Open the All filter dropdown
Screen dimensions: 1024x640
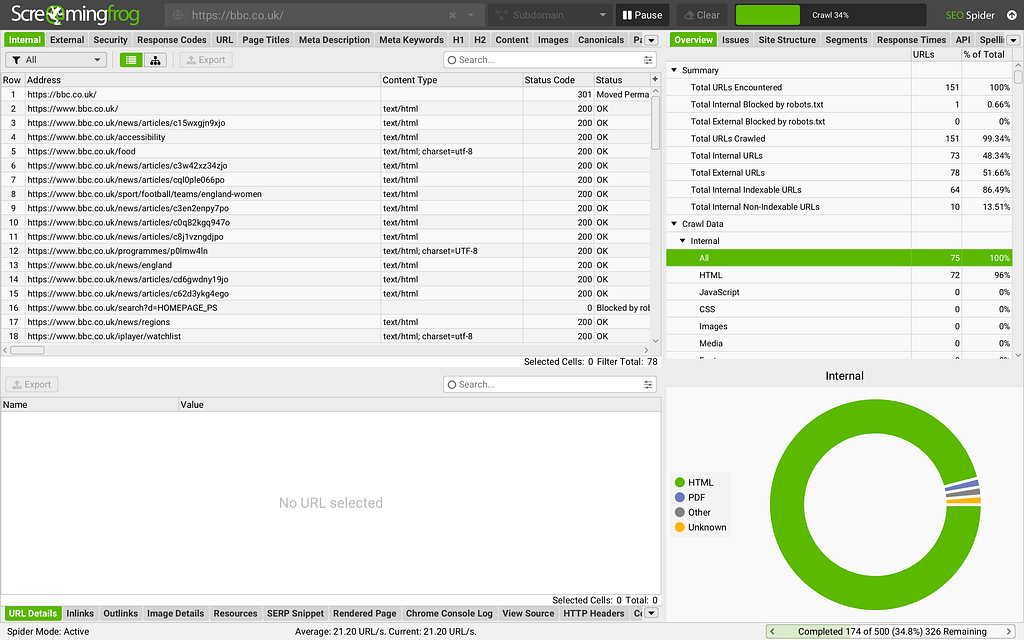point(55,60)
